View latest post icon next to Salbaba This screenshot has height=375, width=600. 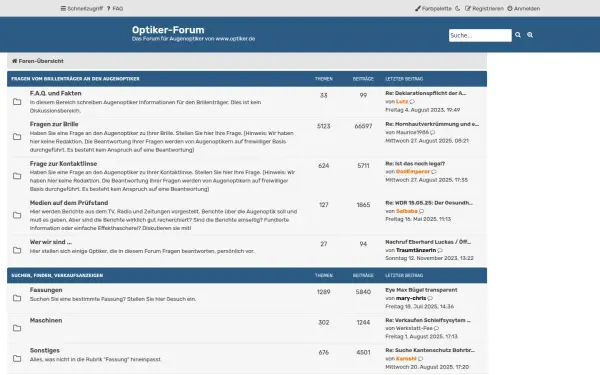(x=422, y=211)
